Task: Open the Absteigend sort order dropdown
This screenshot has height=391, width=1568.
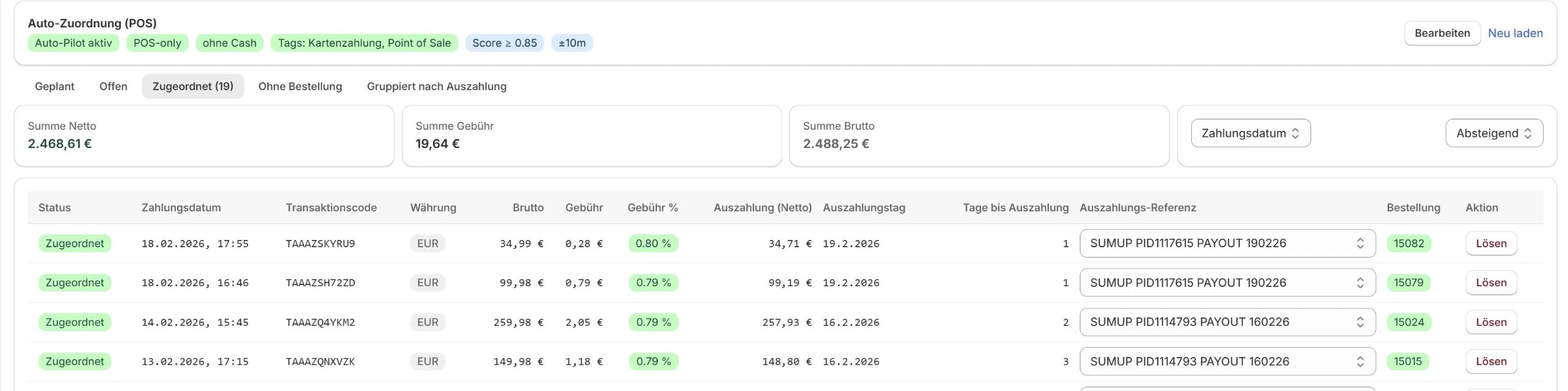Action: coord(1494,133)
